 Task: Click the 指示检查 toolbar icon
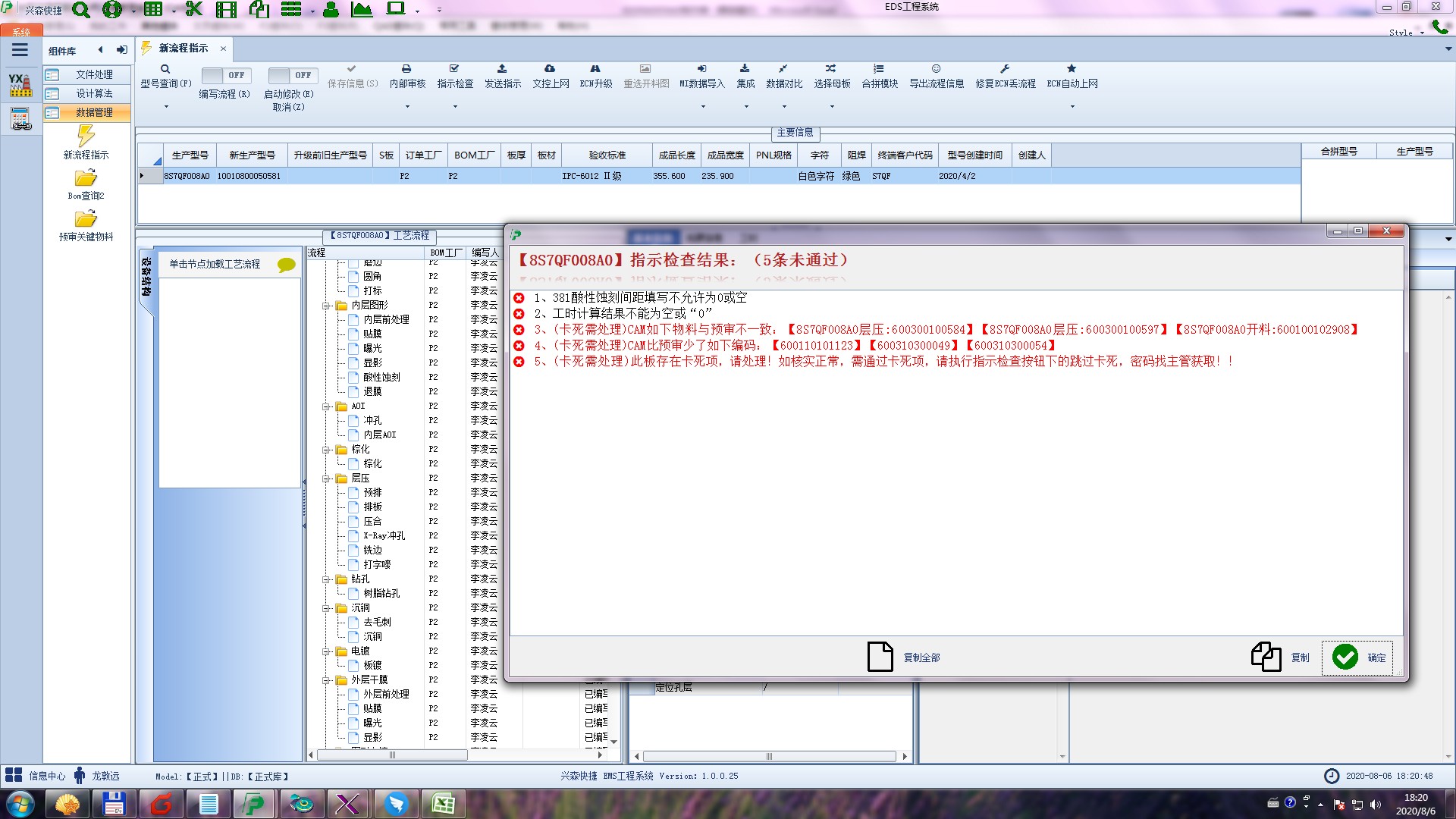click(454, 69)
